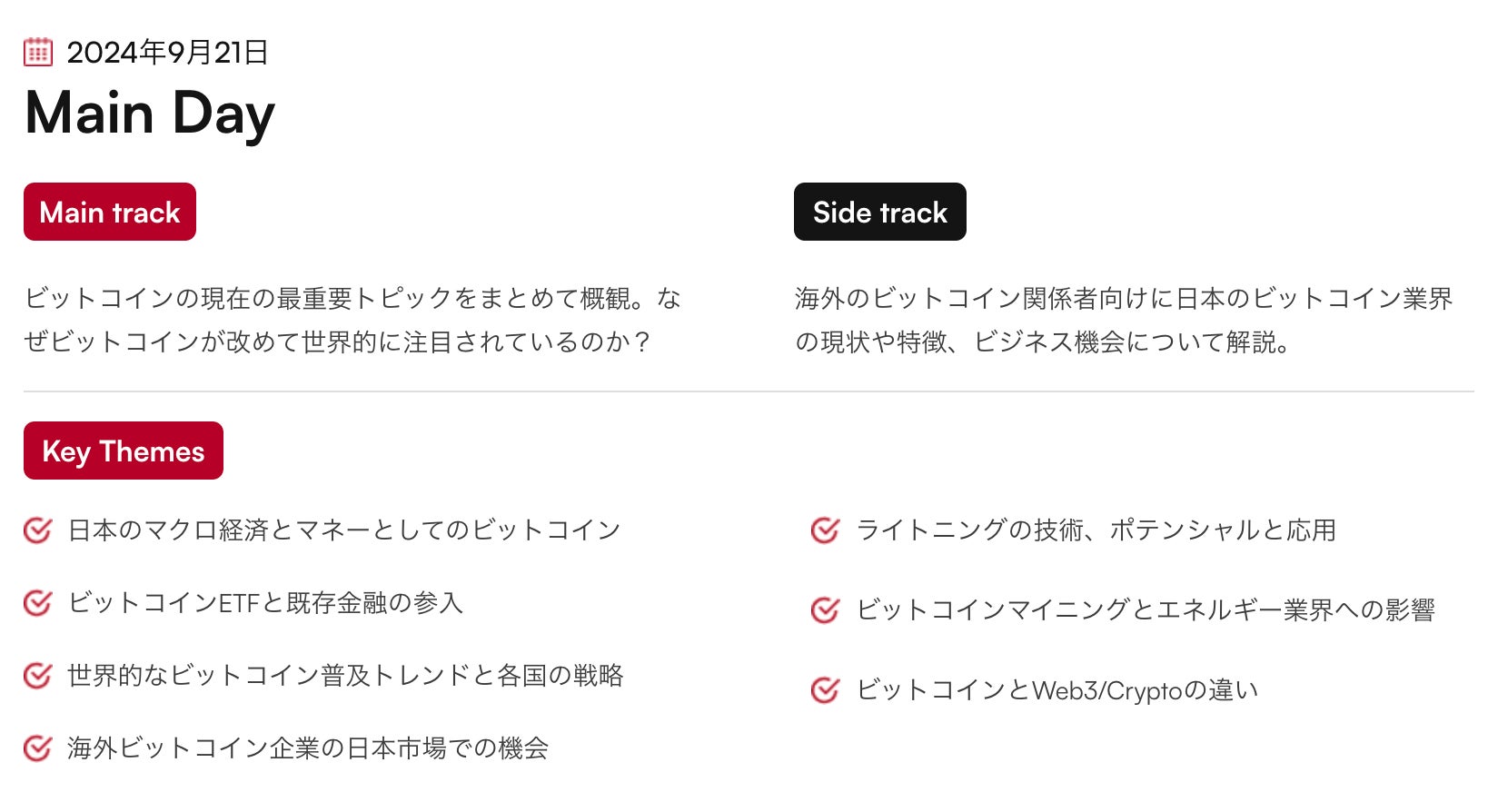Screen dimensions: 1488x812
Task: Click the date text 2024年9月21日
Action: 167,53
